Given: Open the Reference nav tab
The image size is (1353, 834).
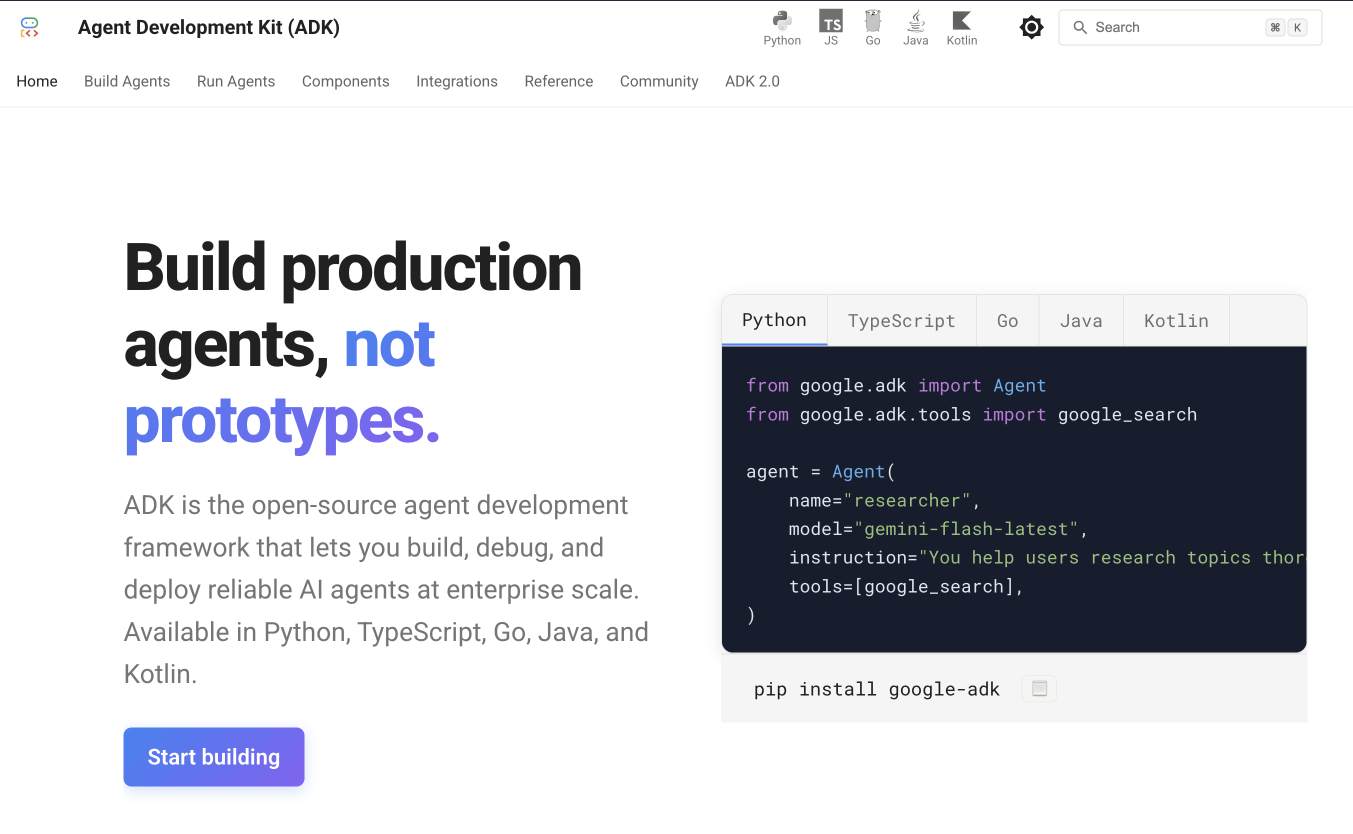Looking at the screenshot, I should click(x=559, y=81).
